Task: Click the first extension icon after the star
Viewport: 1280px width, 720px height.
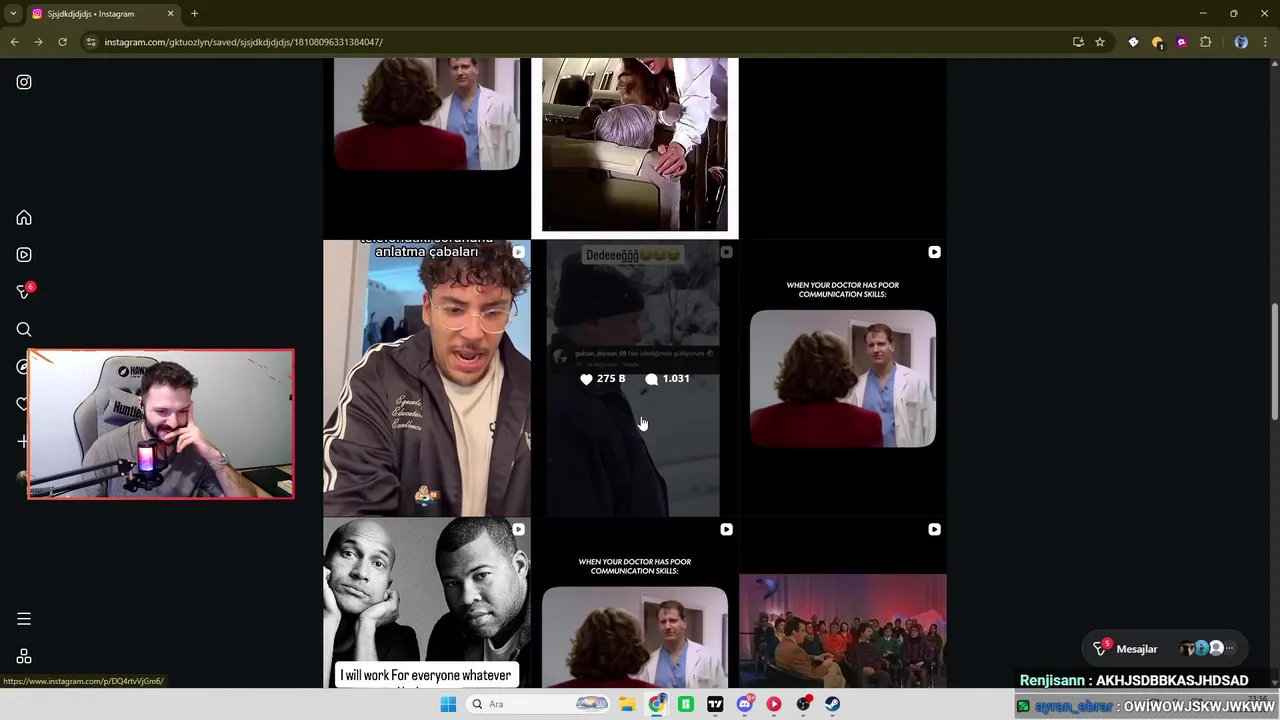Action: (x=1133, y=42)
